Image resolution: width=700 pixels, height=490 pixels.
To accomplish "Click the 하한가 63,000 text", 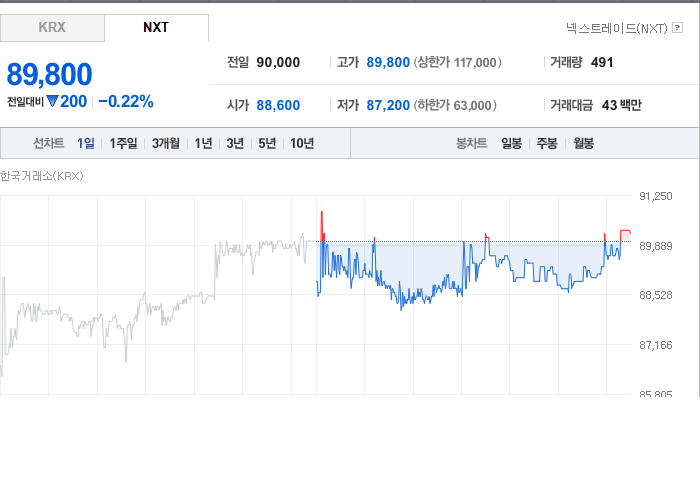I will pyautogui.click(x=455, y=105).
